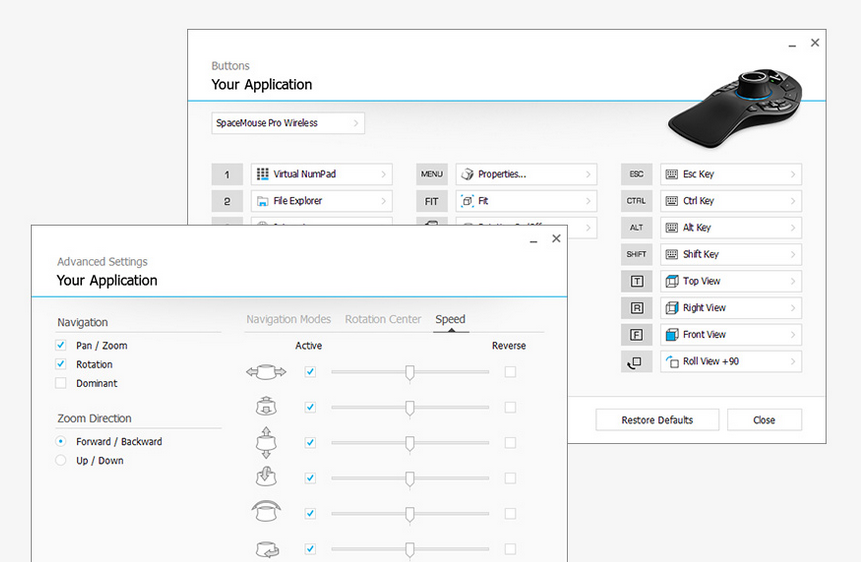
Task: Disable the Pan / Zoom checkbox
Action: tap(61, 346)
